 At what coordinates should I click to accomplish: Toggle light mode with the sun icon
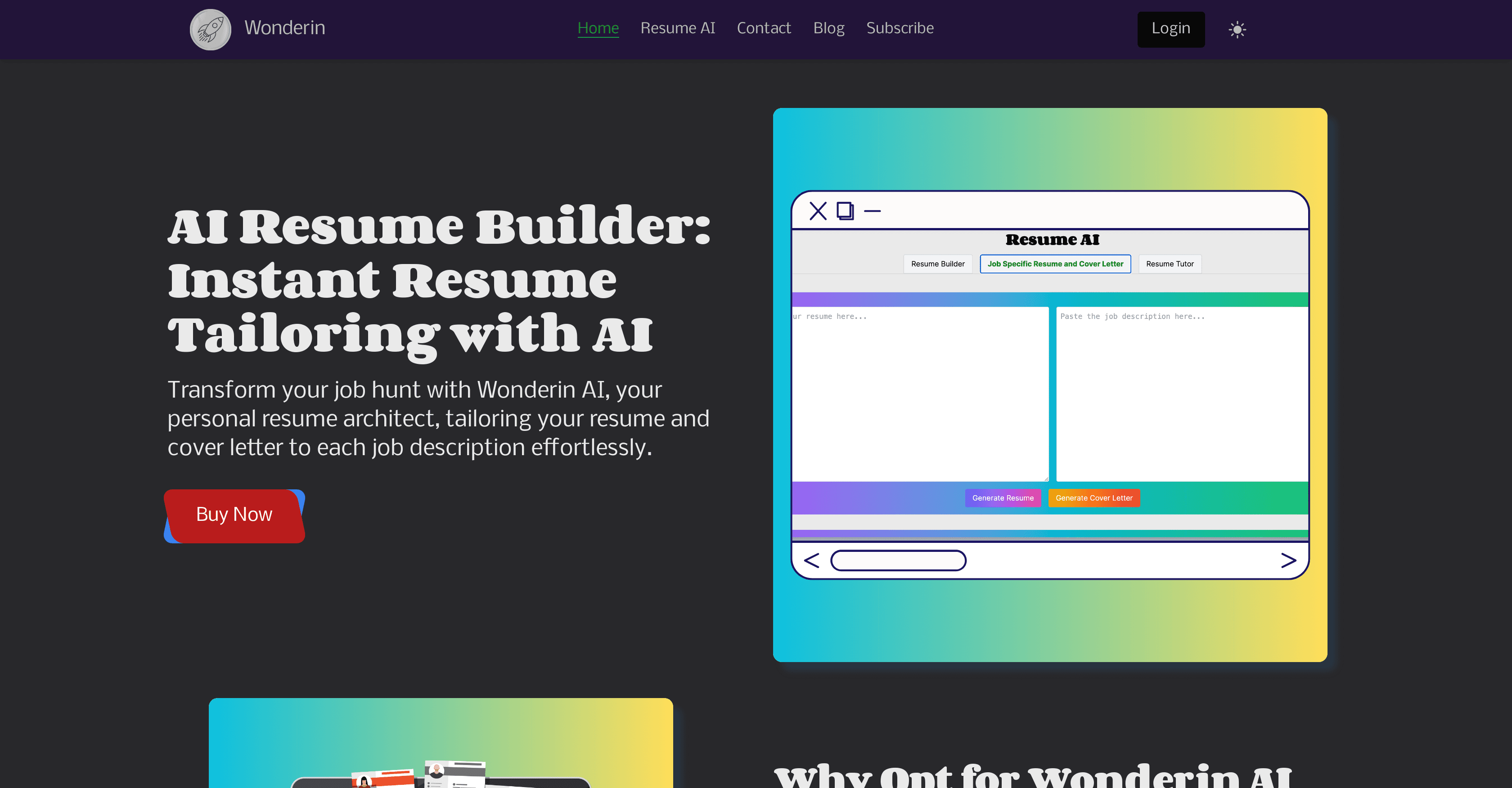coord(1237,29)
